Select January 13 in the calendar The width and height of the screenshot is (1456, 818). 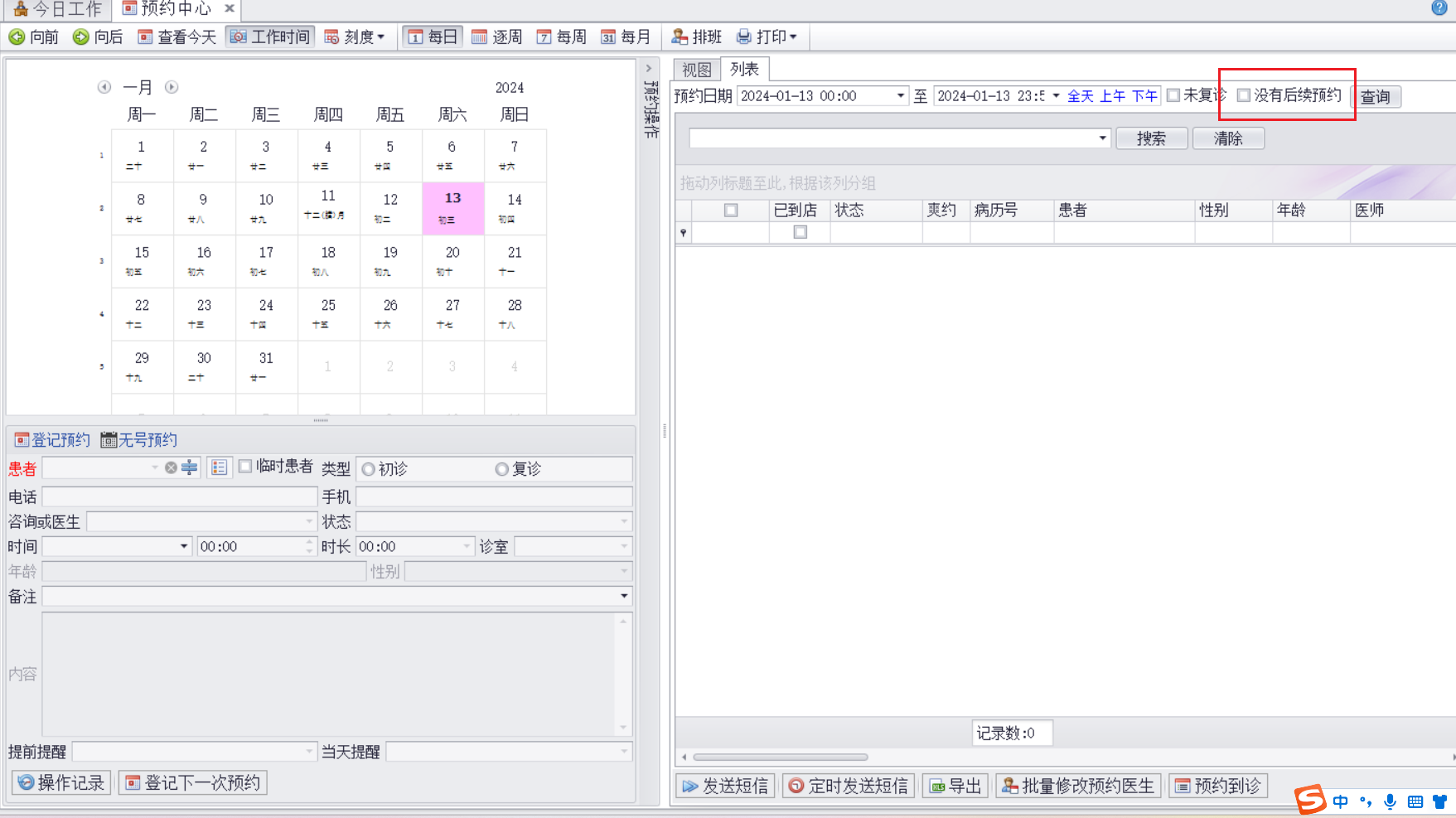tap(452, 208)
